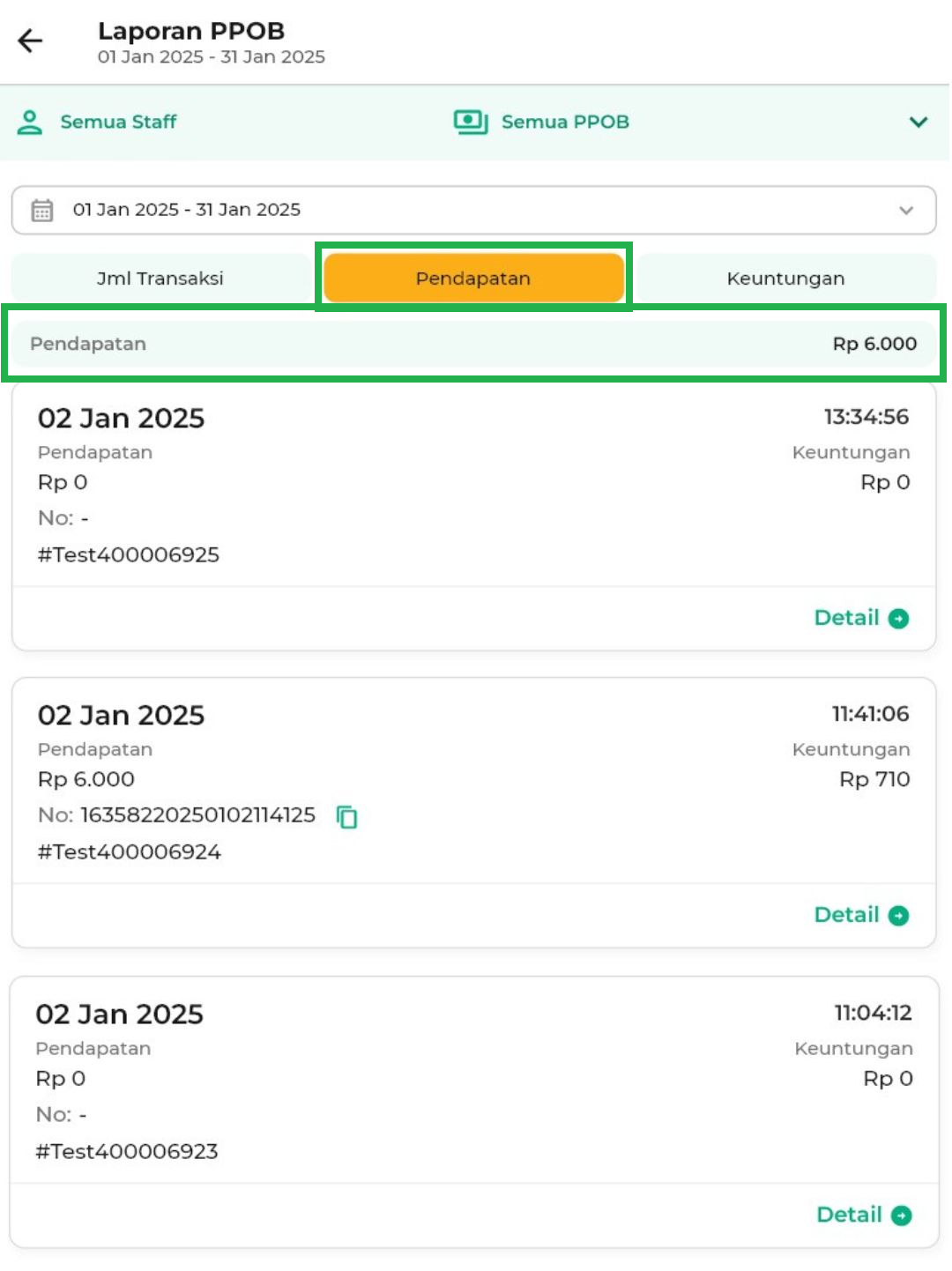Expand the staff and PPOB filter chevron
The image size is (952, 1271).
[x=919, y=123]
